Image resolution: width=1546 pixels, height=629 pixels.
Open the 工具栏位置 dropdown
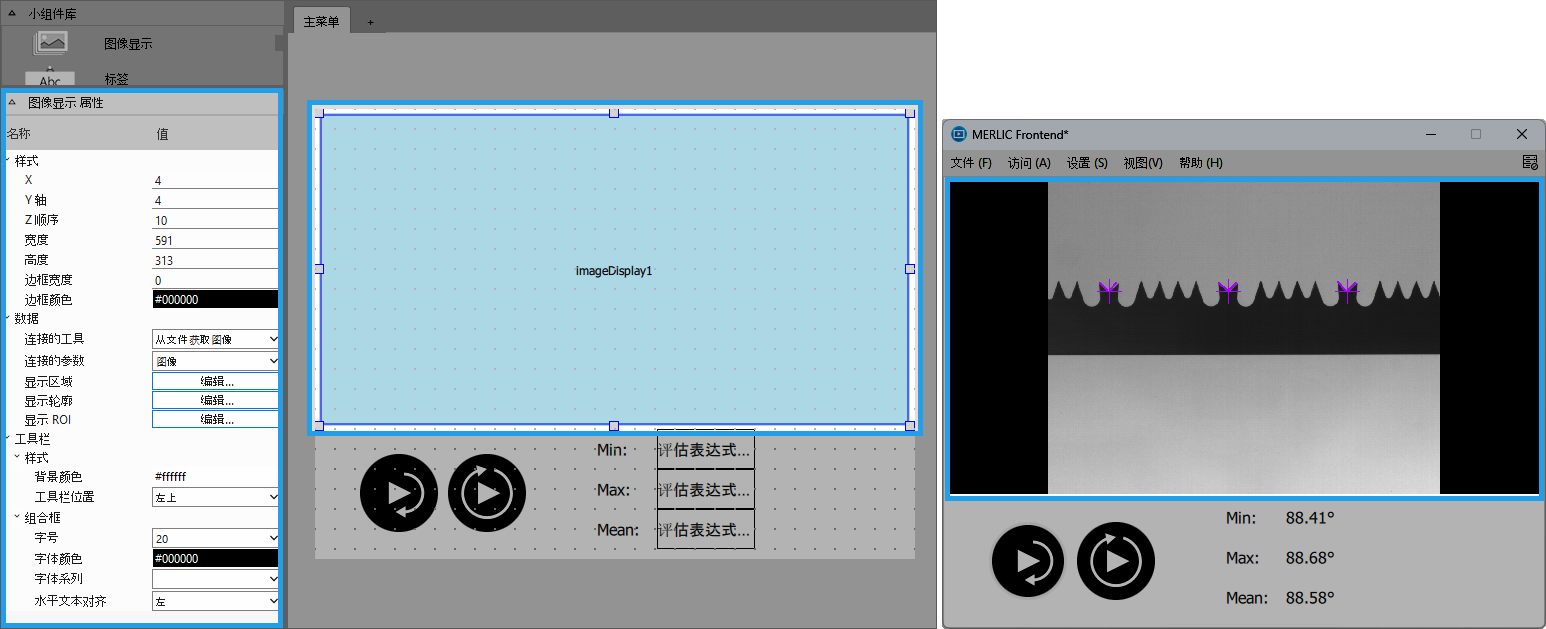tap(215, 497)
